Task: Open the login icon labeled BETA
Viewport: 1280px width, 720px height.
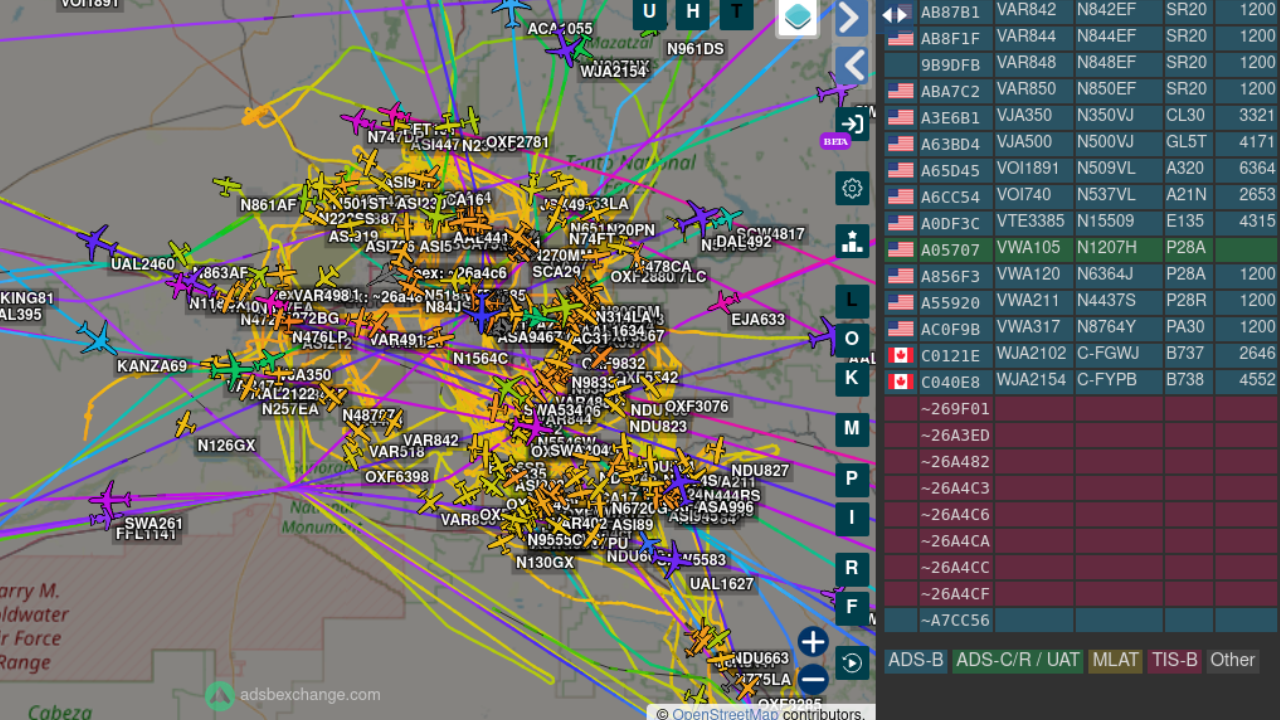Action: pyautogui.click(x=852, y=124)
